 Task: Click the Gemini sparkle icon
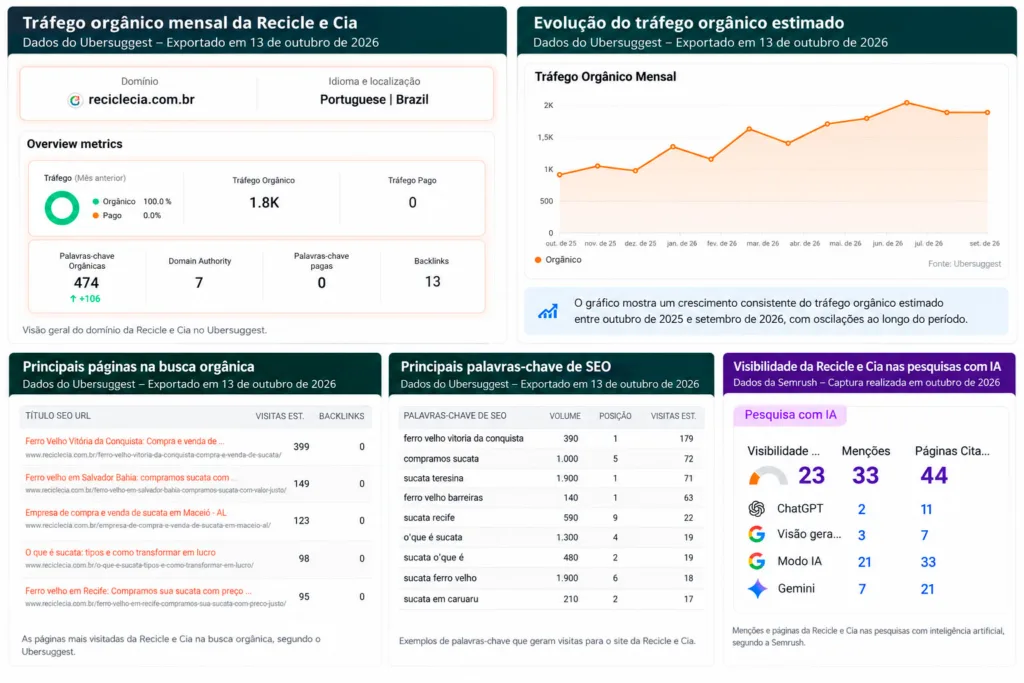point(757,589)
